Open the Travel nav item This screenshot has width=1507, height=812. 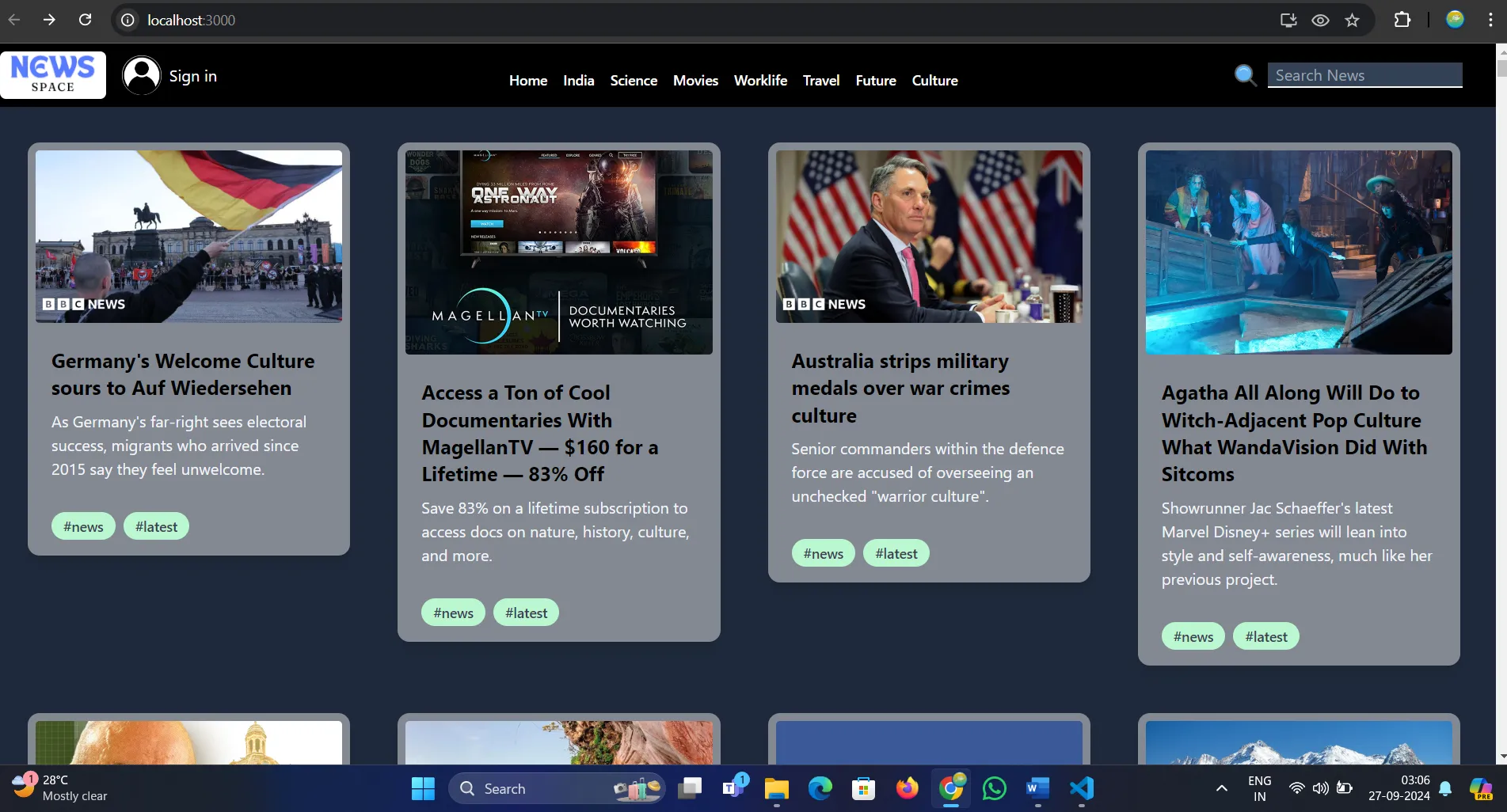tap(821, 81)
